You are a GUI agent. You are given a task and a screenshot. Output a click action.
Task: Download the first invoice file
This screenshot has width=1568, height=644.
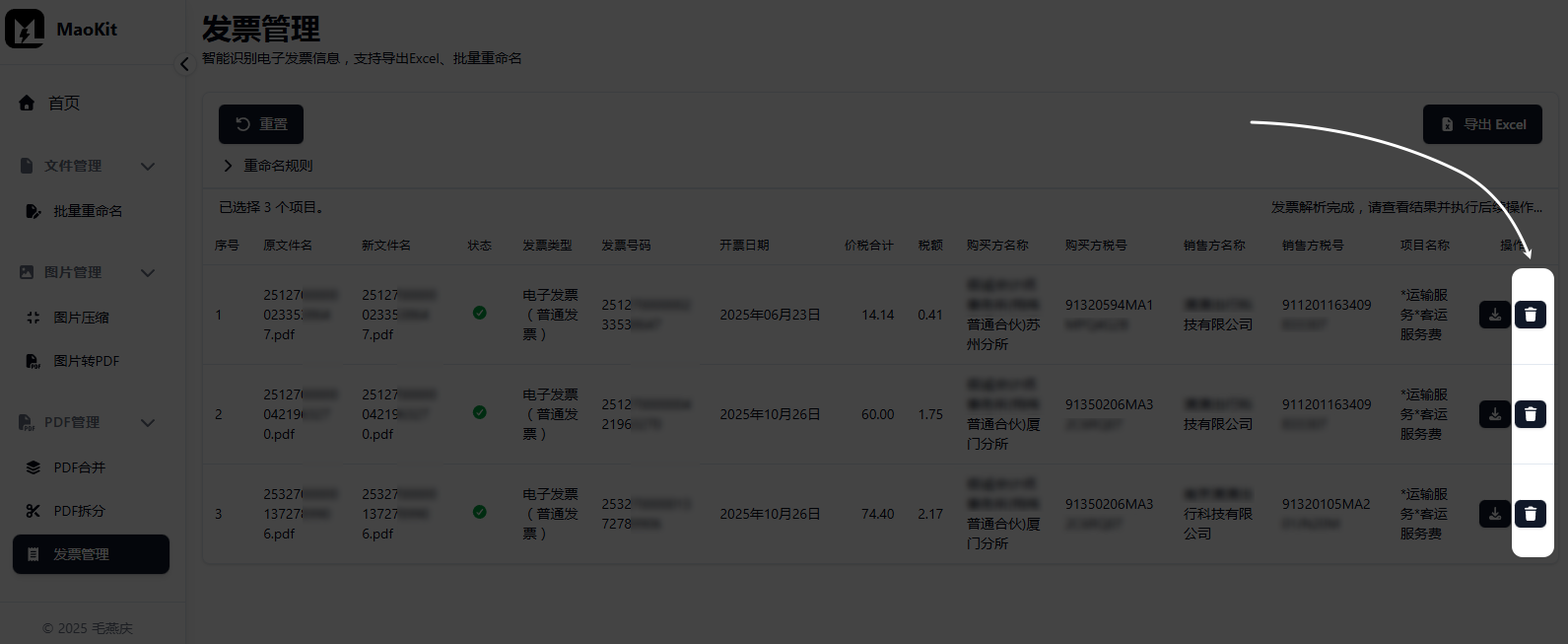(1494, 315)
